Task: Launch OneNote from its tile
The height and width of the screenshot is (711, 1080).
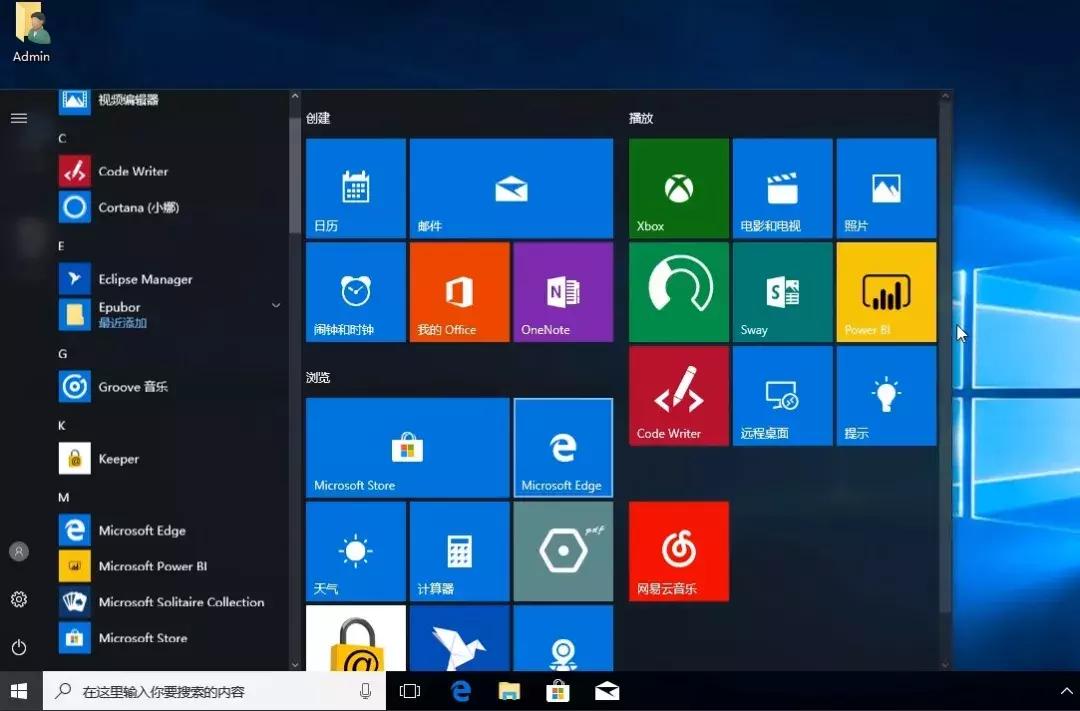Action: (x=563, y=291)
